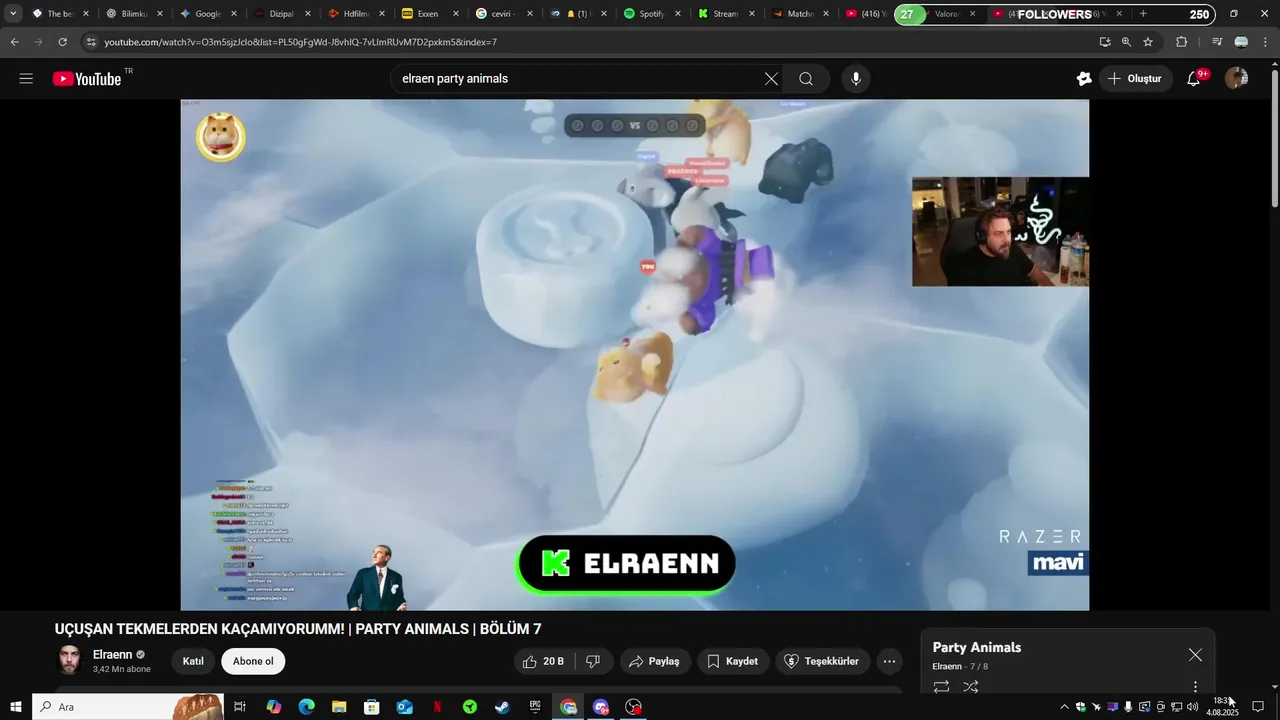This screenshot has height=720, width=1280.
Task: Like the video (20 B)
Action: (x=544, y=661)
